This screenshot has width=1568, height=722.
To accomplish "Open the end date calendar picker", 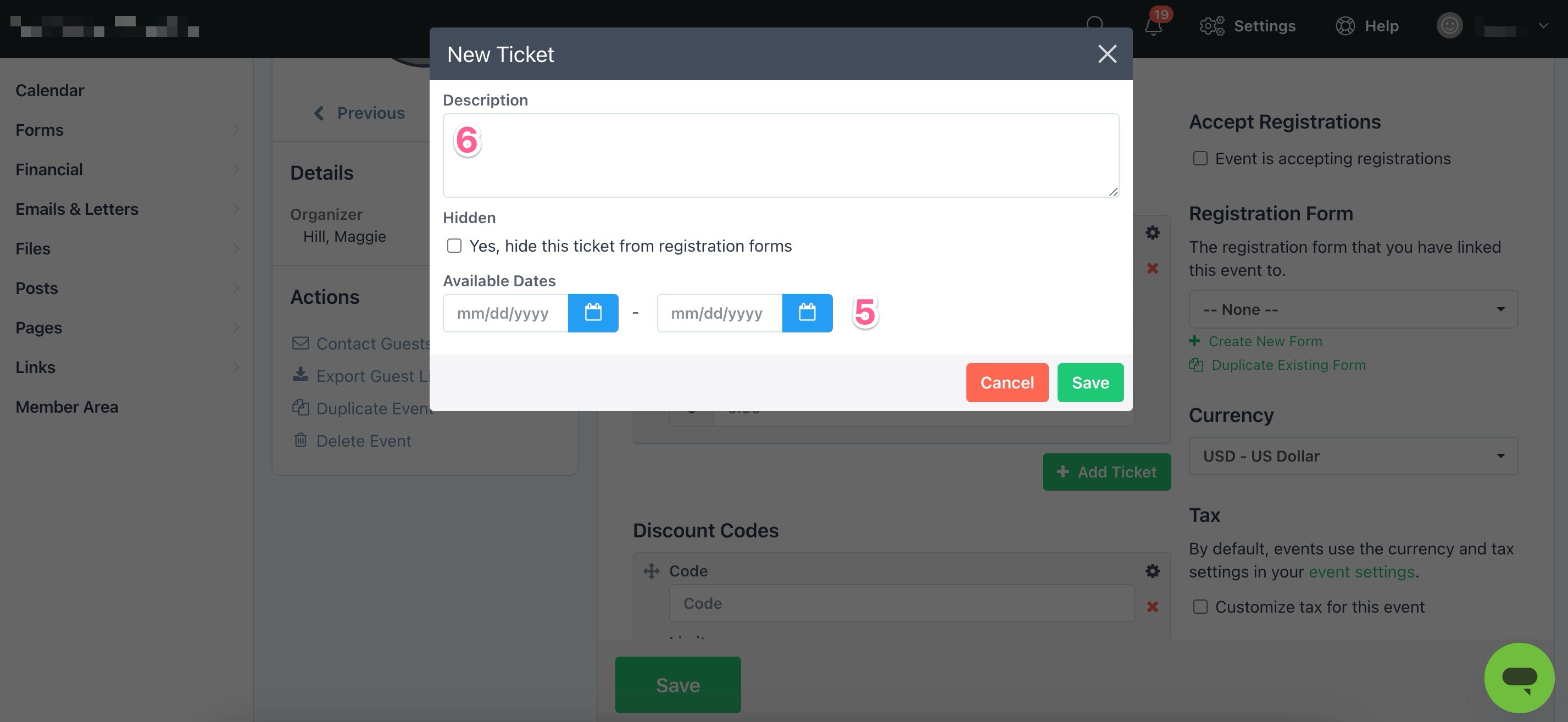I will coord(807,313).
